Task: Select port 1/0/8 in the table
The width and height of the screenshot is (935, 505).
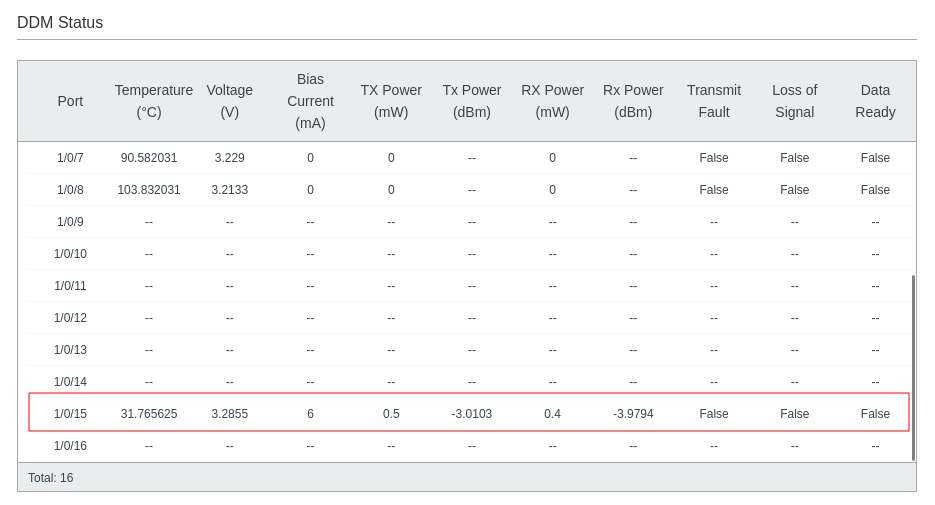Action: click(x=70, y=190)
